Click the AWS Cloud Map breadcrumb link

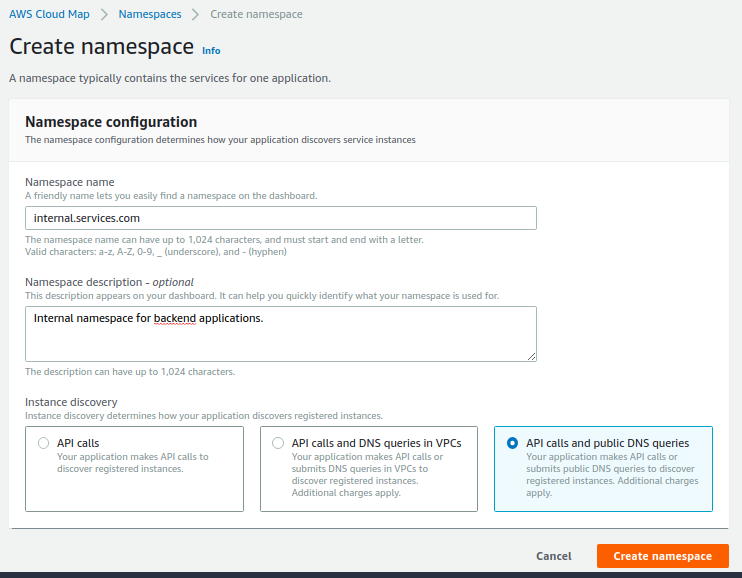coord(49,14)
